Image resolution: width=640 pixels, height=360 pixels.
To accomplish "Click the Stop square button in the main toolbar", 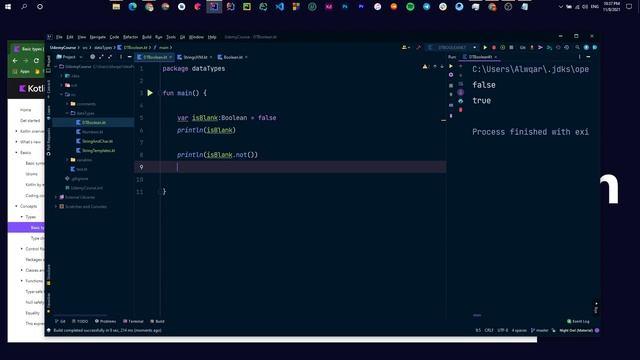I will [x=511, y=48].
